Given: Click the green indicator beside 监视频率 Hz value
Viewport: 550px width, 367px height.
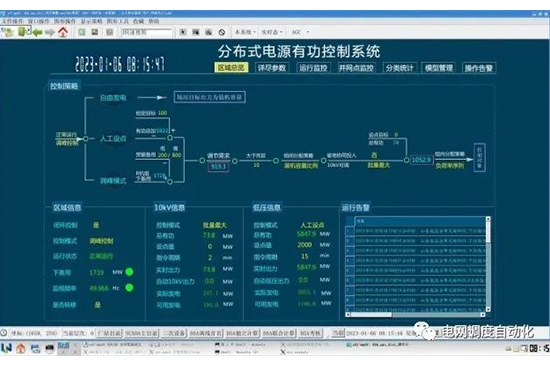Looking at the screenshot, I should 129,288.
